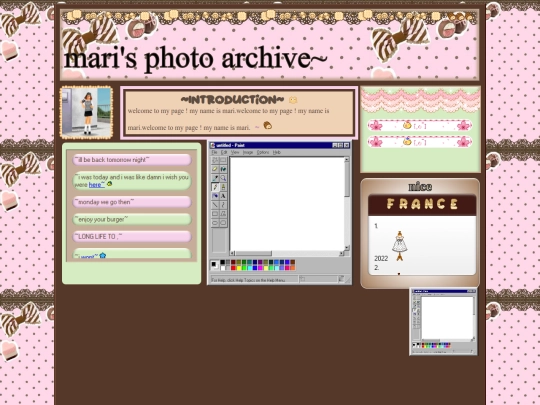The height and width of the screenshot is (405, 540).
Task: Click the '~INTRODUCTION~' heading
Action: pyautogui.click(x=232, y=100)
